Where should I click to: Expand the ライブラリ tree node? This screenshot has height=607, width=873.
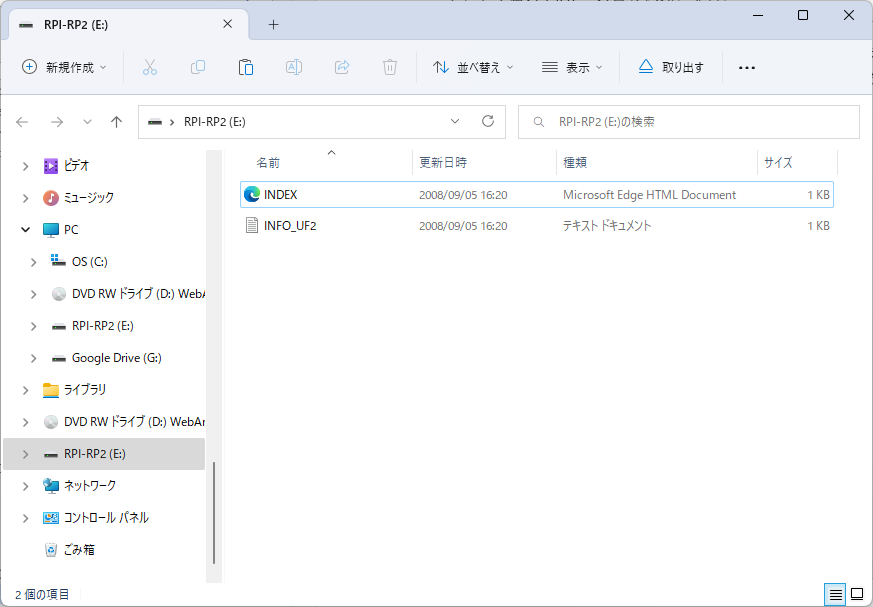(25, 390)
